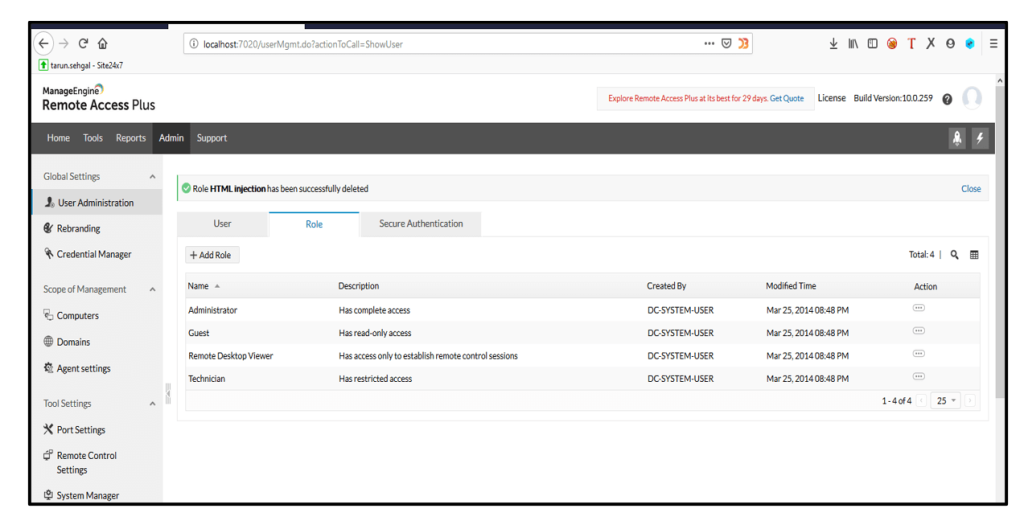
Task: Open the column chooser grid icon
Action: pyautogui.click(x=974, y=255)
